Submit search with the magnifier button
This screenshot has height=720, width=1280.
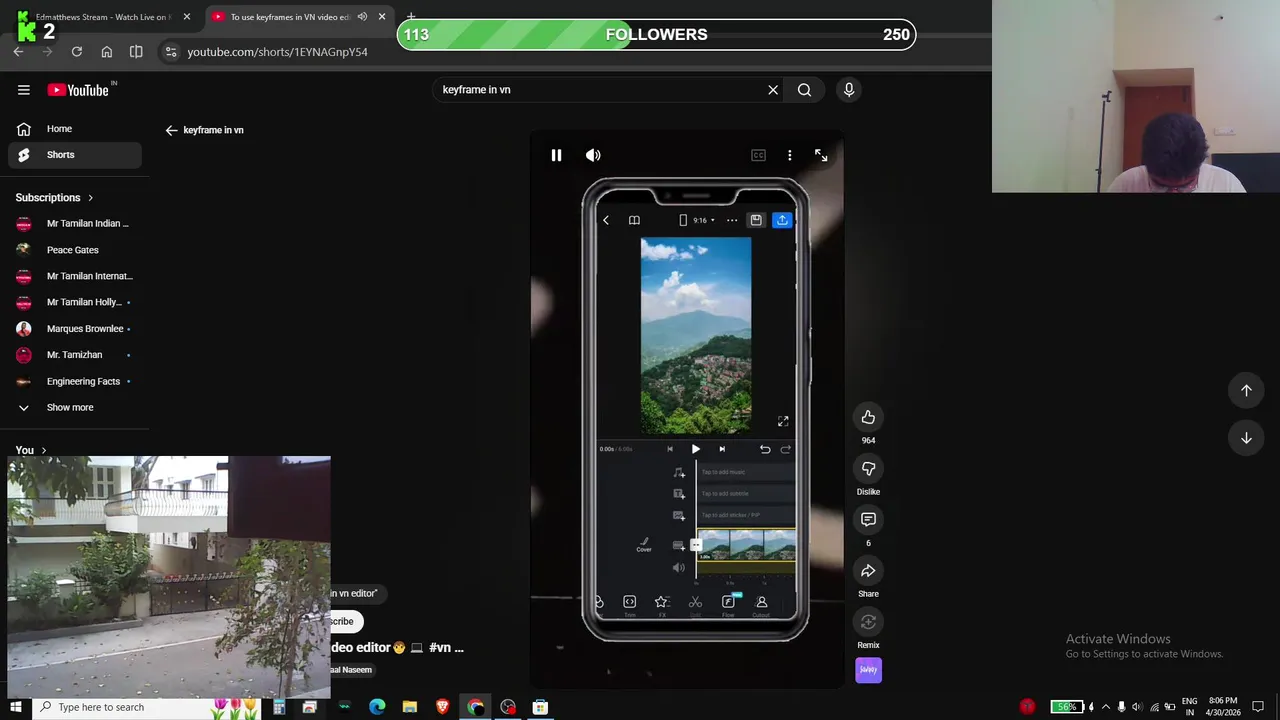click(x=804, y=90)
